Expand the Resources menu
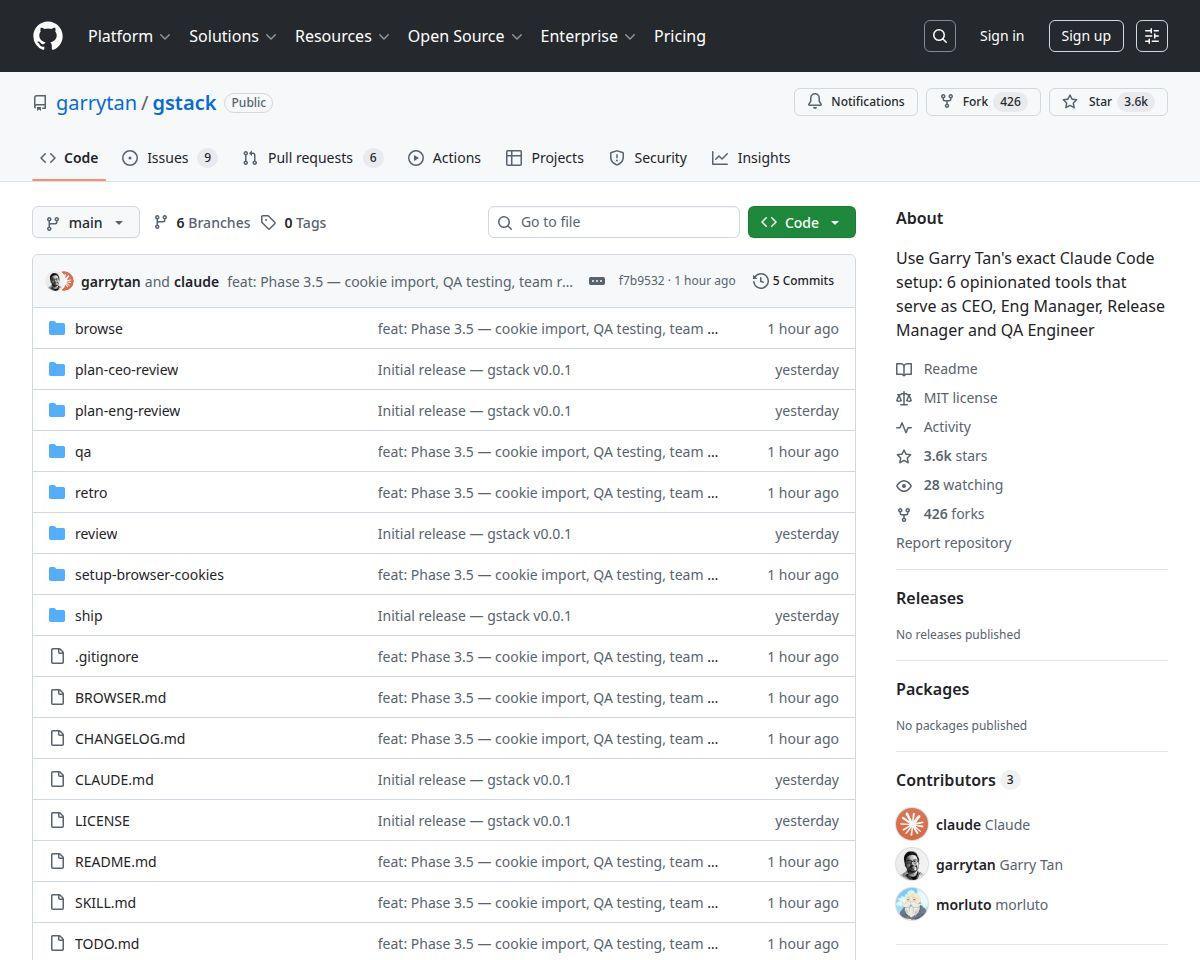The height and width of the screenshot is (960, 1200). coord(342,36)
